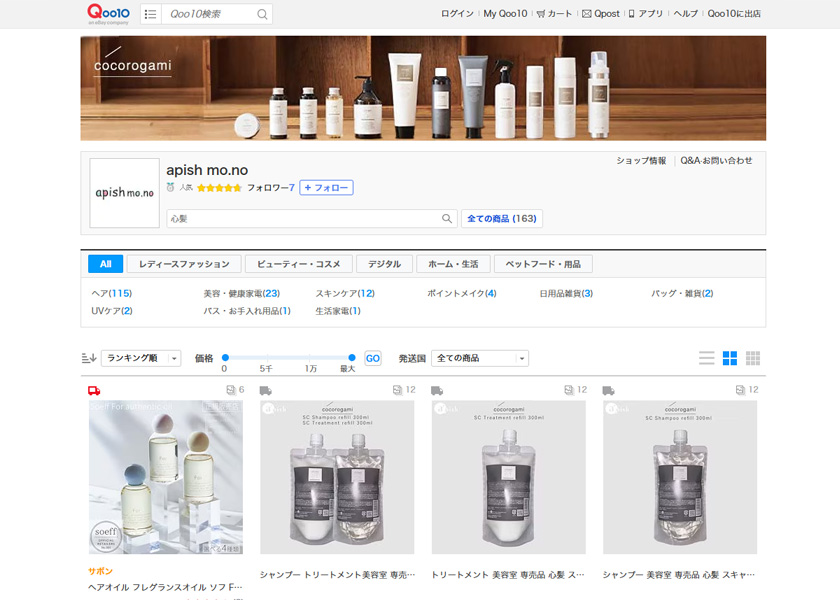Screen dimensions: 840x600
Task: Open the SC Shampoo and Treatment refill image
Action: pos(337,477)
